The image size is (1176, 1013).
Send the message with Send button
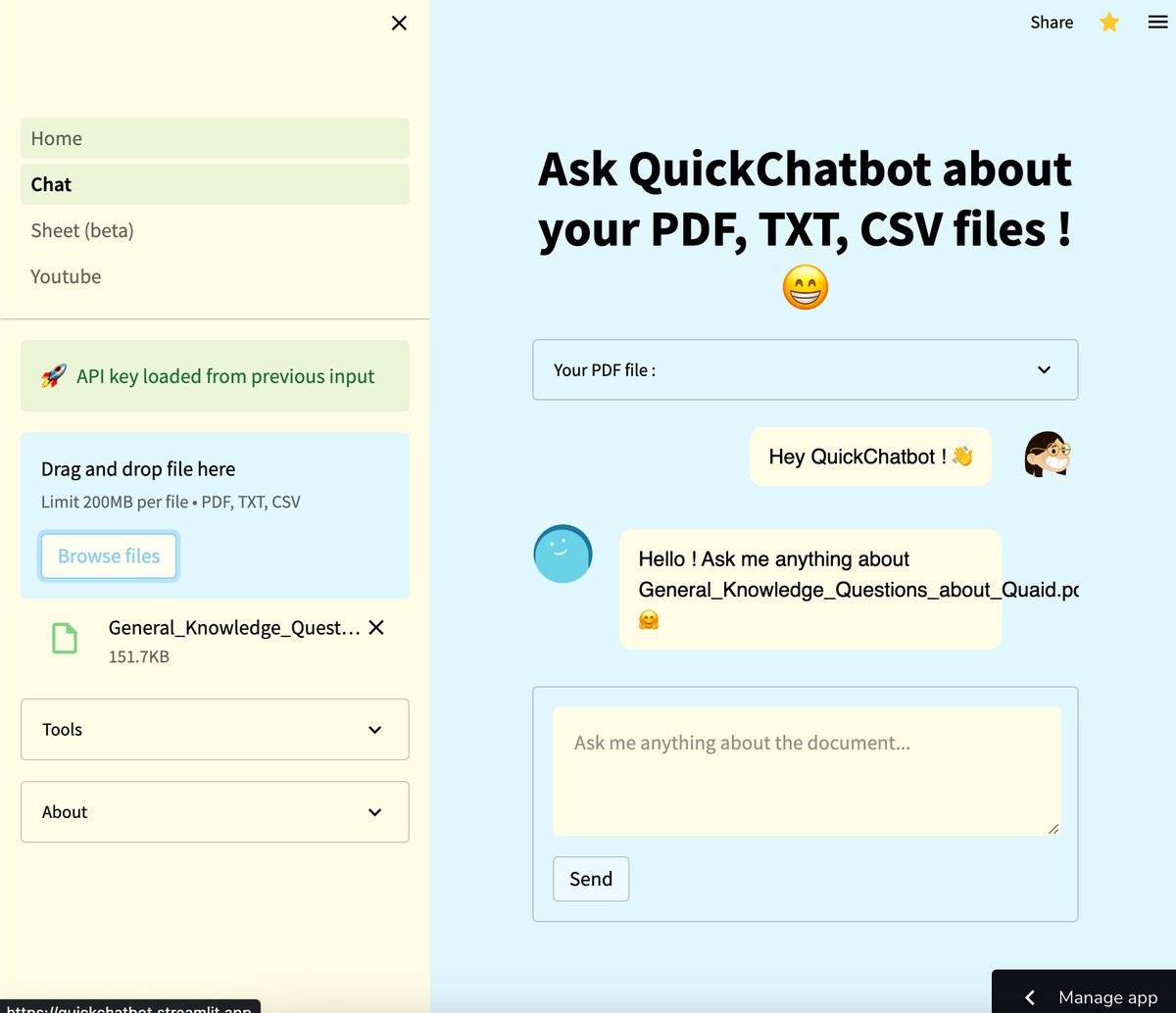(591, 879)
